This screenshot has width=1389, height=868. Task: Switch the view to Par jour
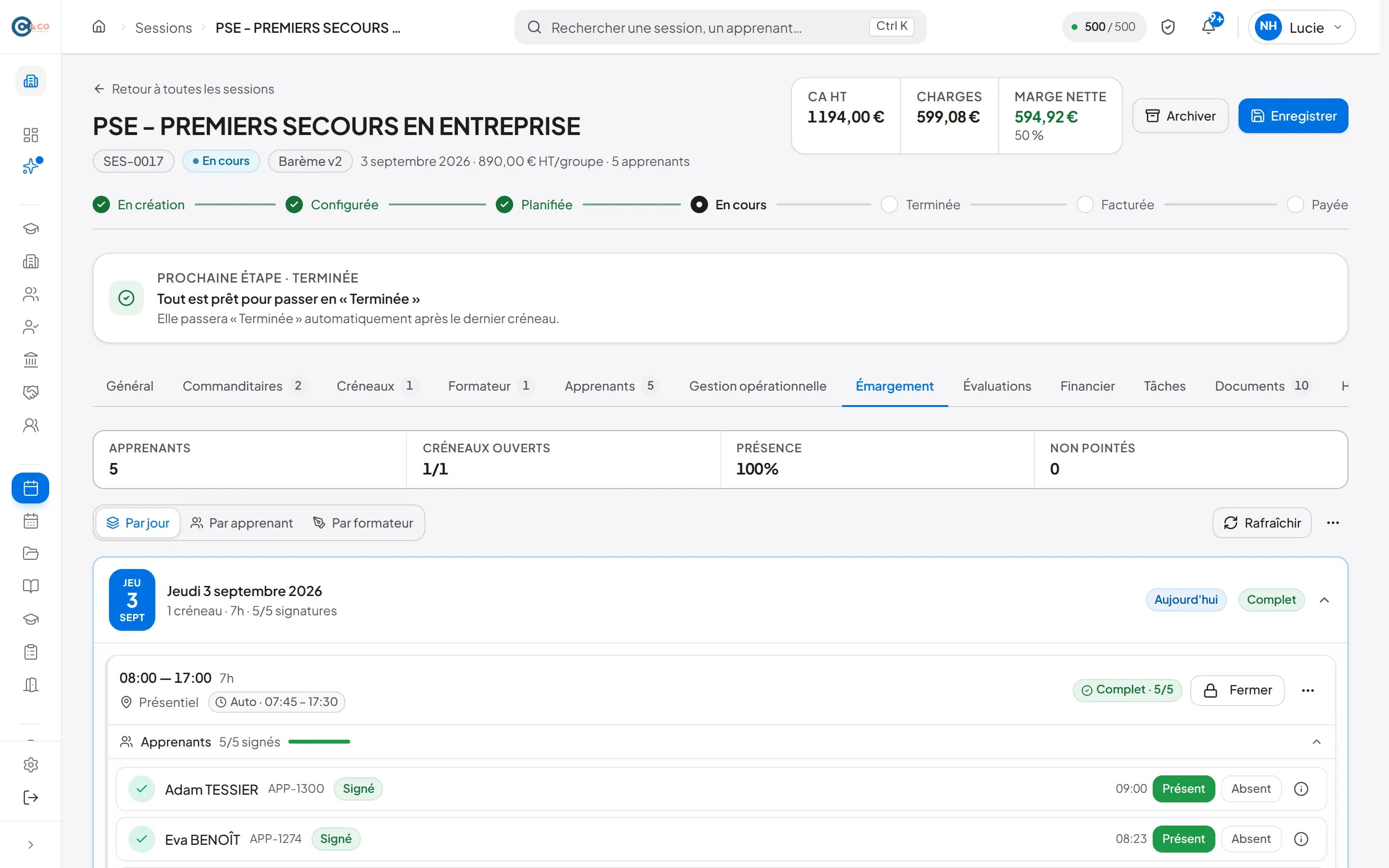138,523
